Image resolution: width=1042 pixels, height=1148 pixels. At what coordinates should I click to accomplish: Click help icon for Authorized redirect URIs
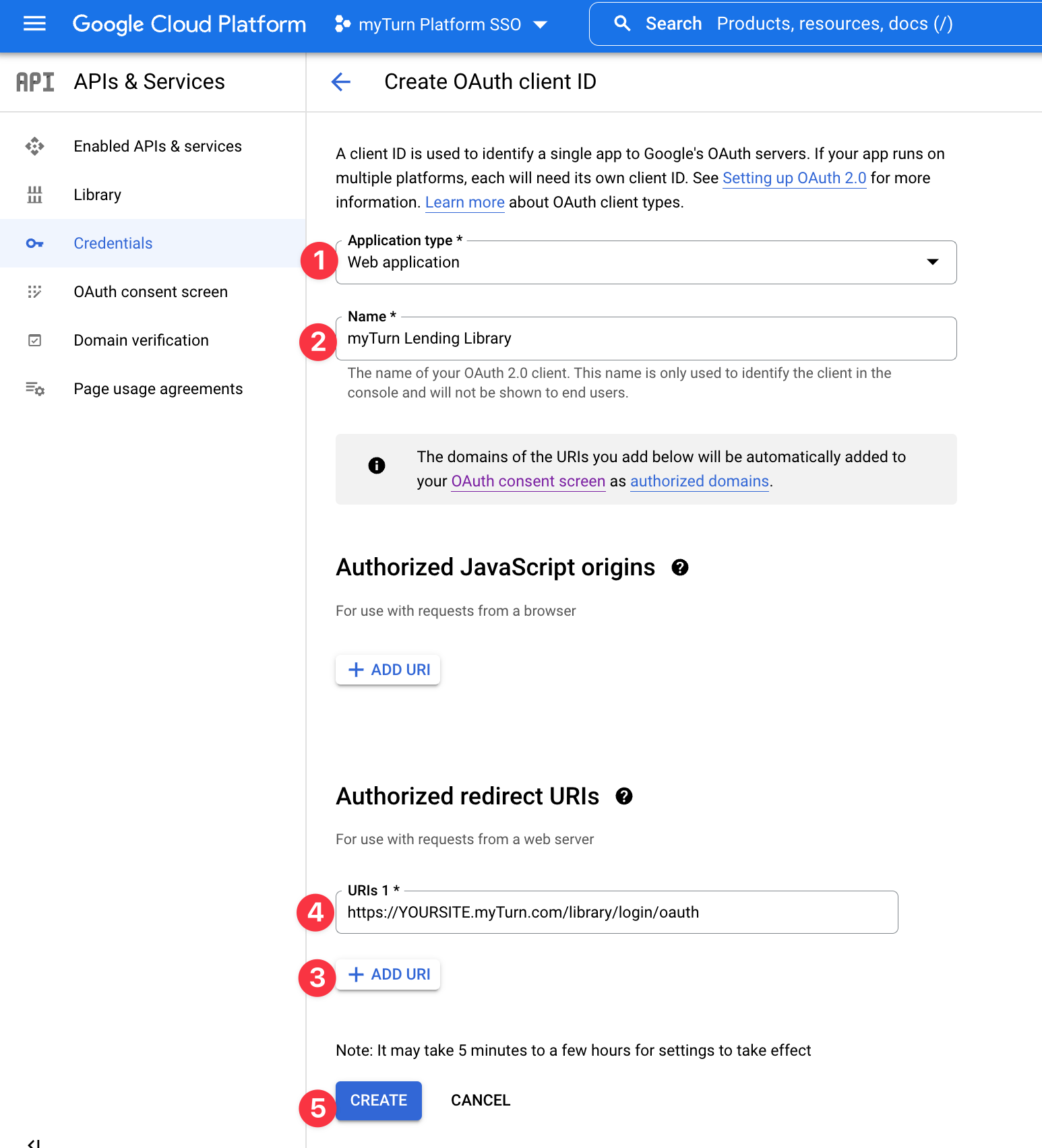coord(624,796)
